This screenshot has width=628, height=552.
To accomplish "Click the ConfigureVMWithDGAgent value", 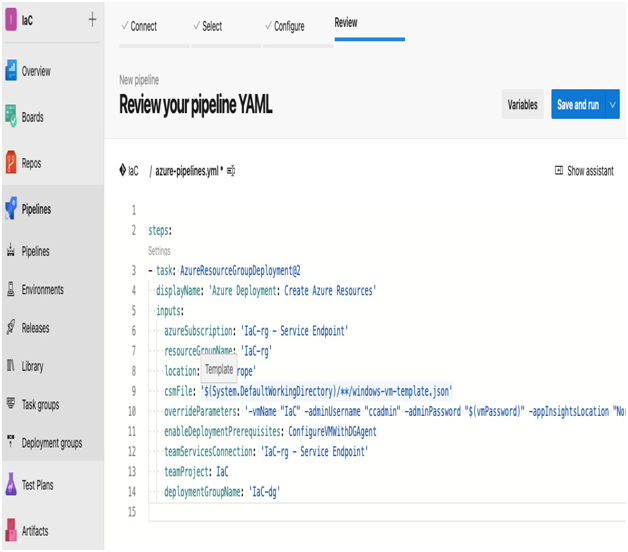I will (x=332, y=431).
